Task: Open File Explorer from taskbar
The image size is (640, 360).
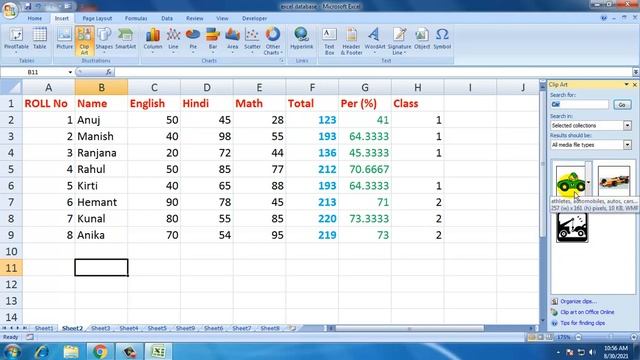Action: [x=71, y=351]
